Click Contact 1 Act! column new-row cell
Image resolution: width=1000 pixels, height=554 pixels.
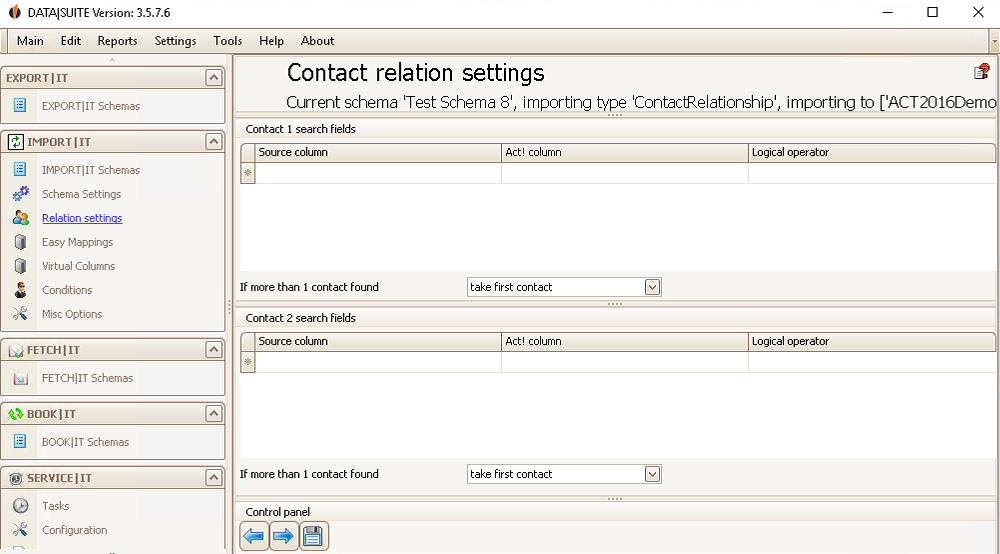(624, 173)
